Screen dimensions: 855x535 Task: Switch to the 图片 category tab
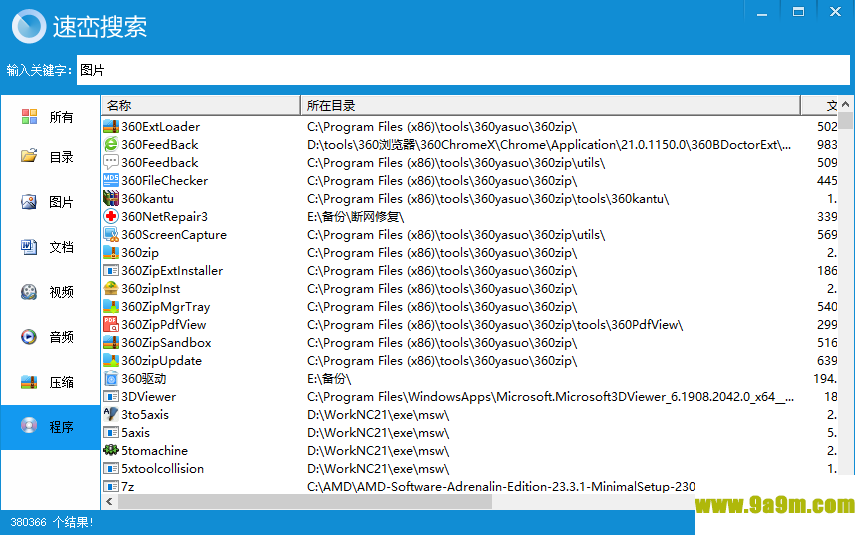point(50,202)
